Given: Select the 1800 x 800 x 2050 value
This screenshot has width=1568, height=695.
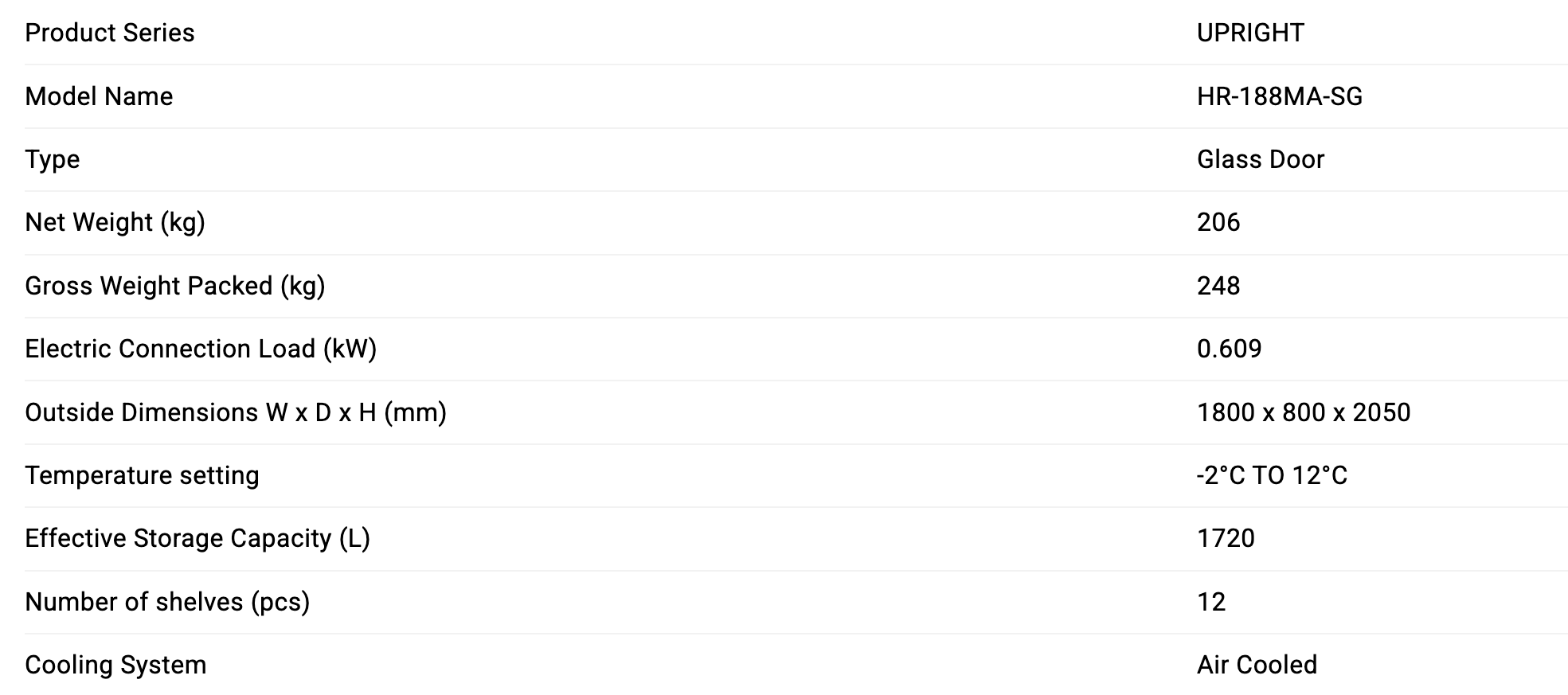Looking at the screenshot, I should pos(1303,412).
